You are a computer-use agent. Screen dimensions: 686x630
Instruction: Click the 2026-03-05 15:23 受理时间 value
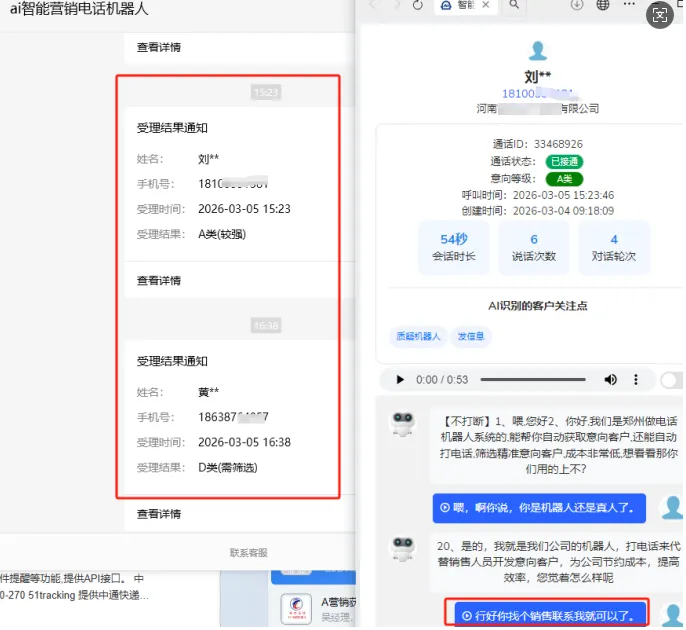point(244,209)
